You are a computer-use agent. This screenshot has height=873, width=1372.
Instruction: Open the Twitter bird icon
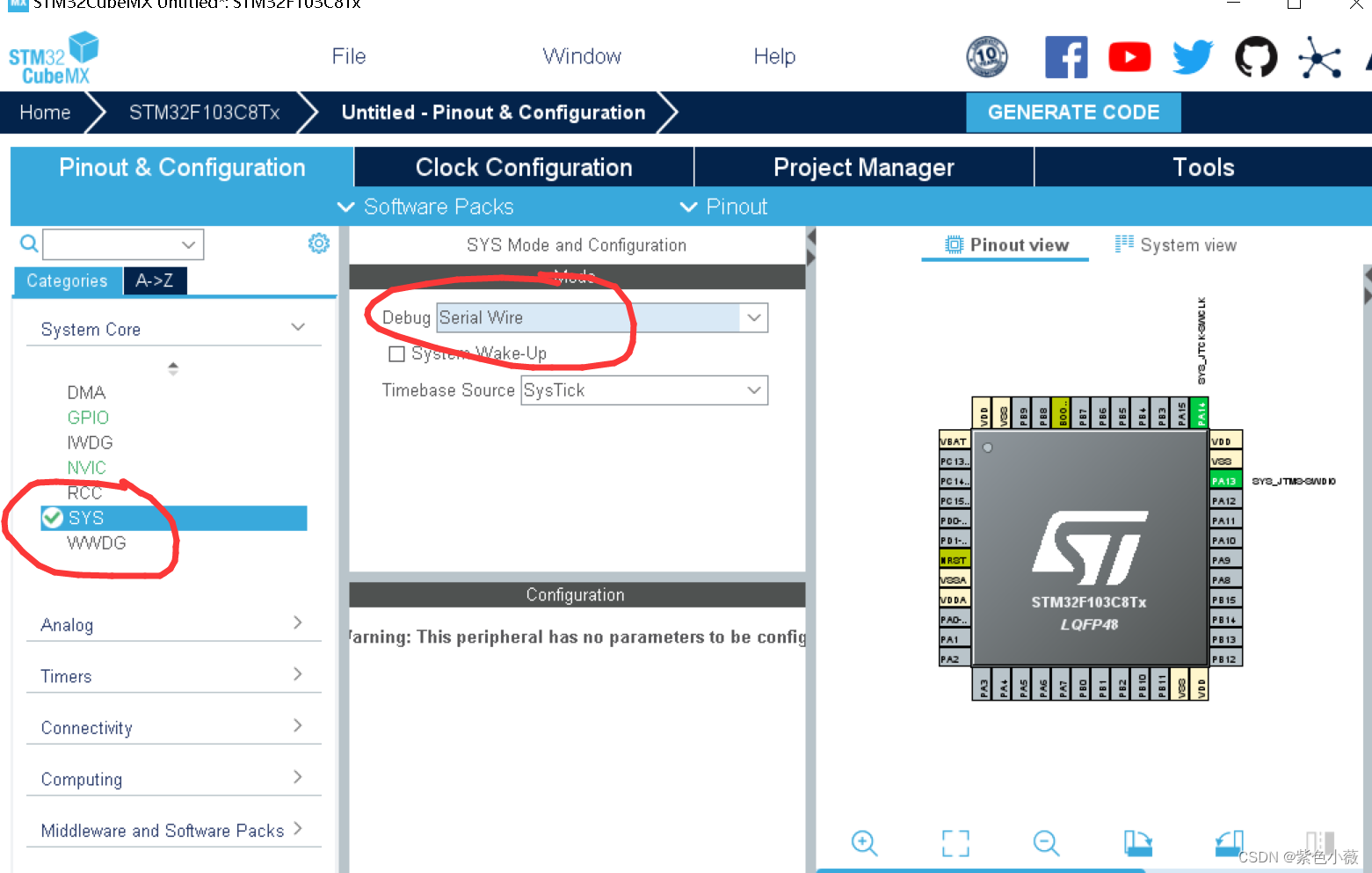click(x=1193, y=57)
